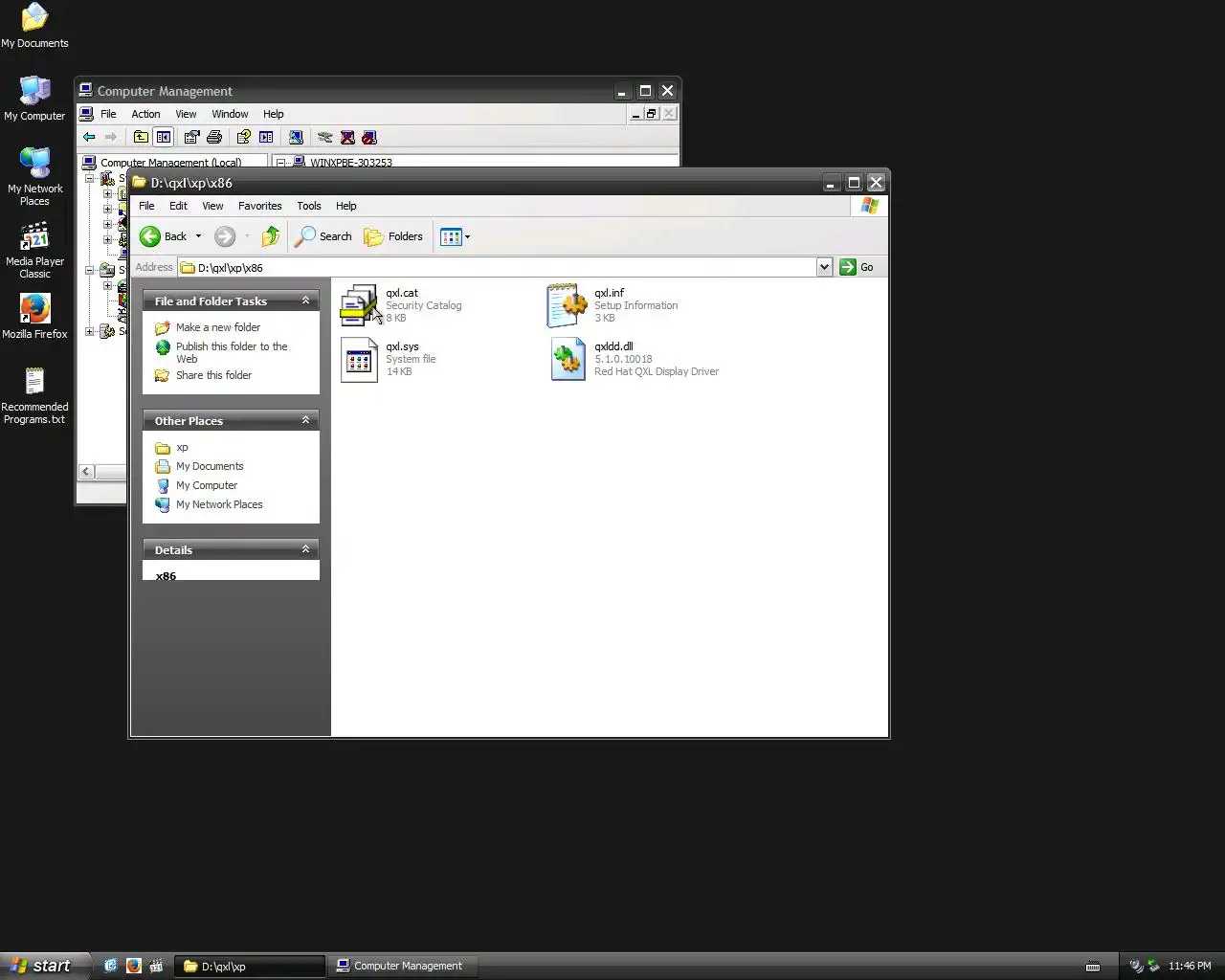The width and height of the screenshot is (1225, 980).
Task: Select the qxl.inf setup information file icon
Action: (567, 305)
